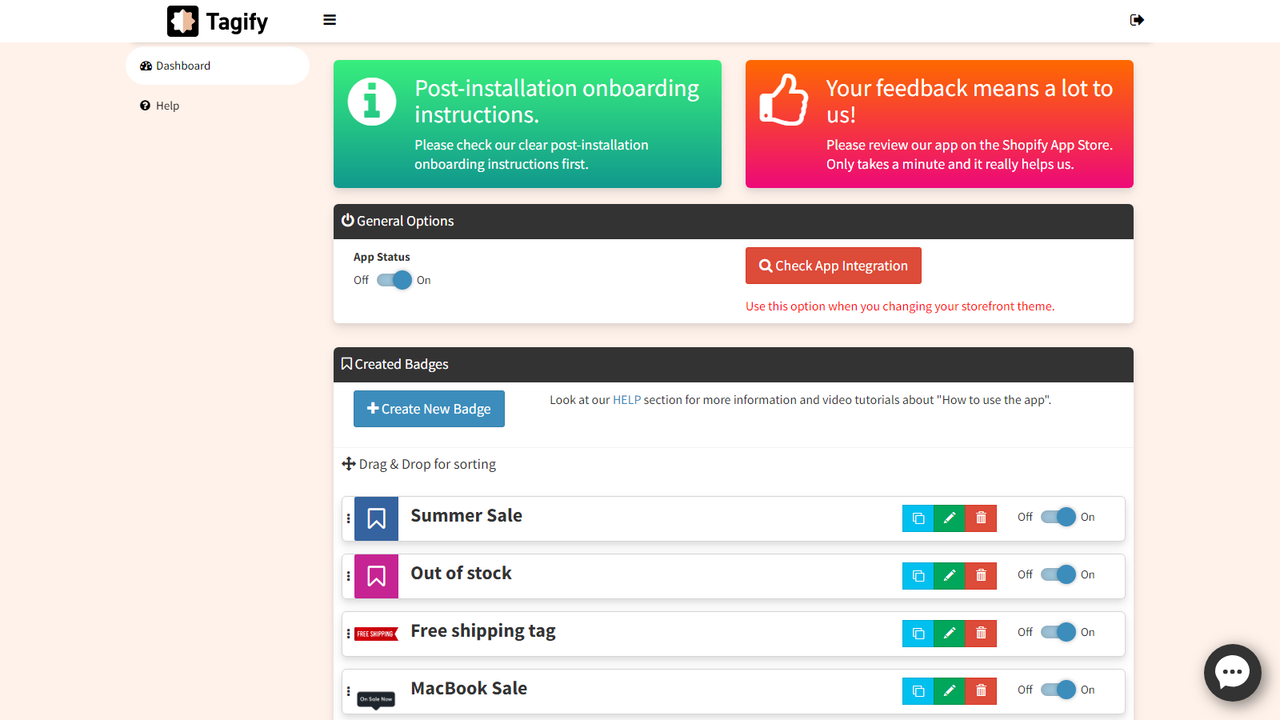Delete the Summer Sale badge
Screen dimensions: 1280x720
pyautogui.click(x=981, y=518)
